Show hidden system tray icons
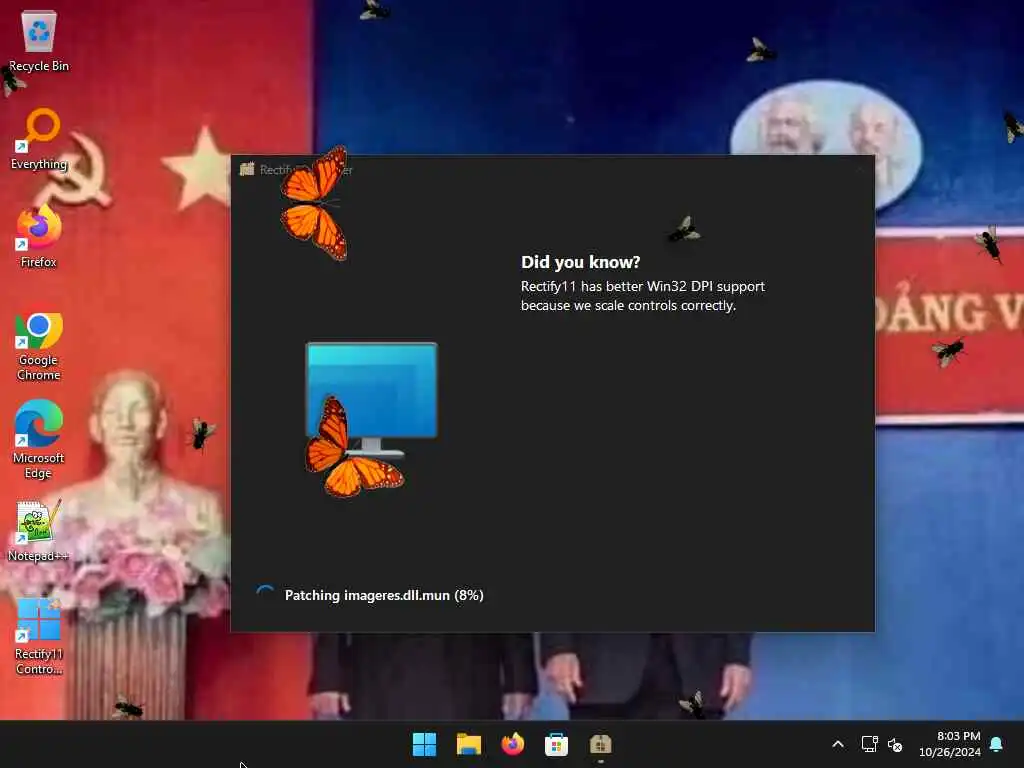 (838, 744)
